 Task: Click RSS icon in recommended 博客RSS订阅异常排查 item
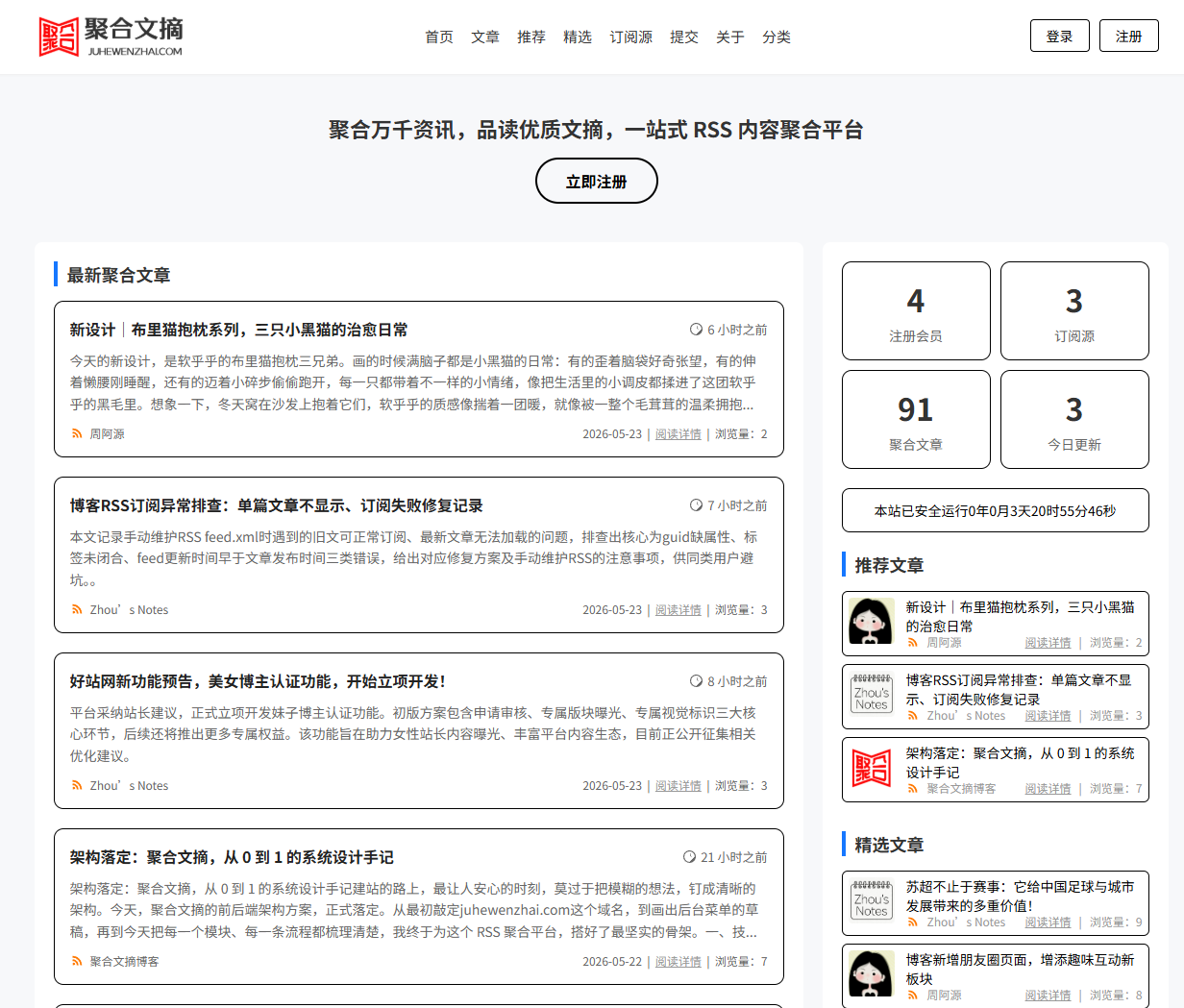click(x=913, y=716)
